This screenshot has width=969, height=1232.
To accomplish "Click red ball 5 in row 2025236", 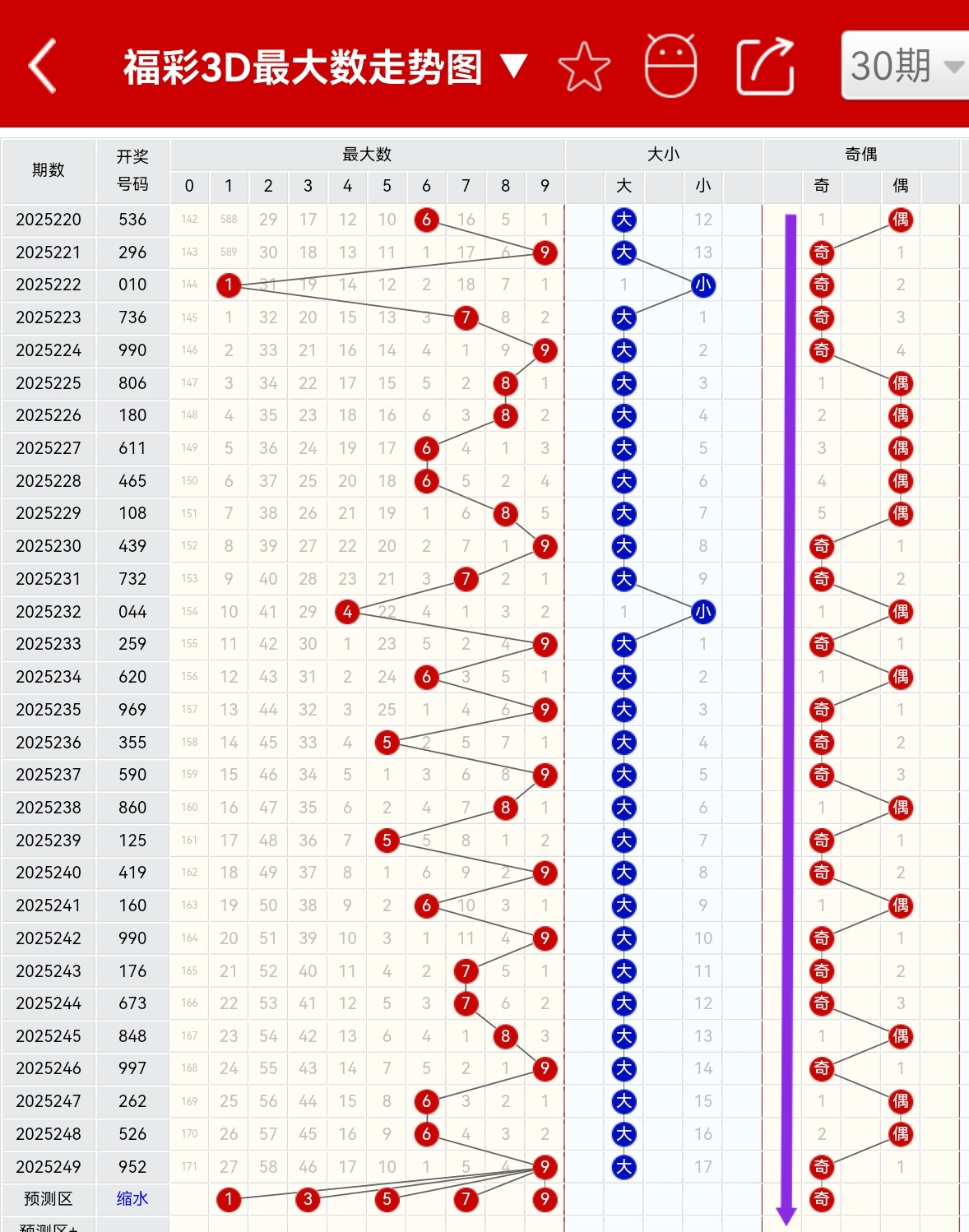I will [x=387, y=743].
